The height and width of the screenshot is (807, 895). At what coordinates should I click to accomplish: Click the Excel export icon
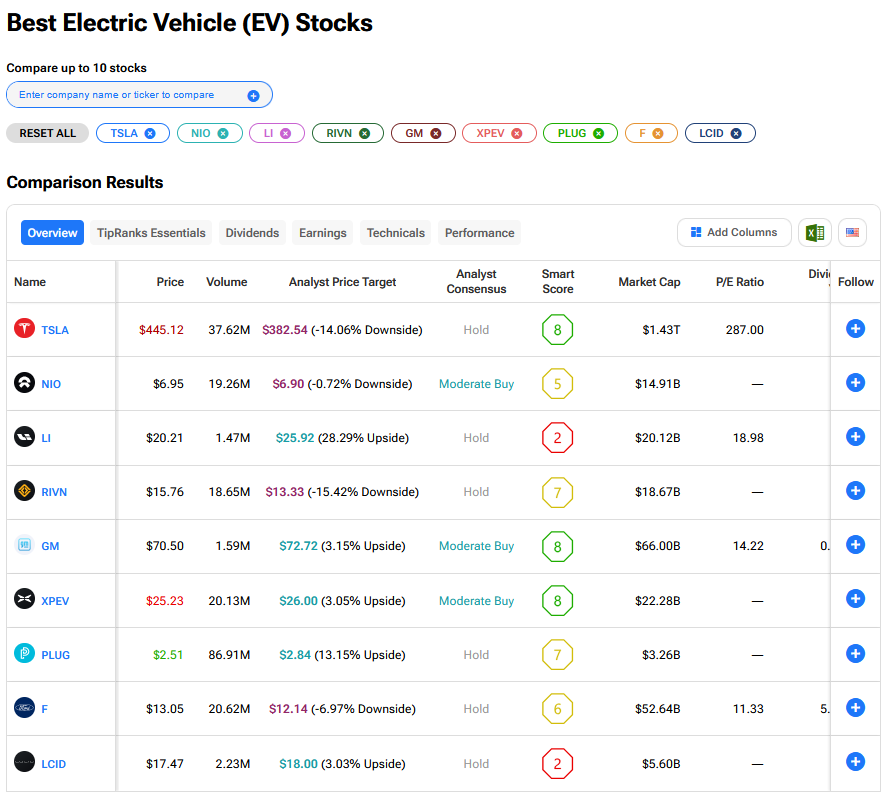tap(814, 233)
